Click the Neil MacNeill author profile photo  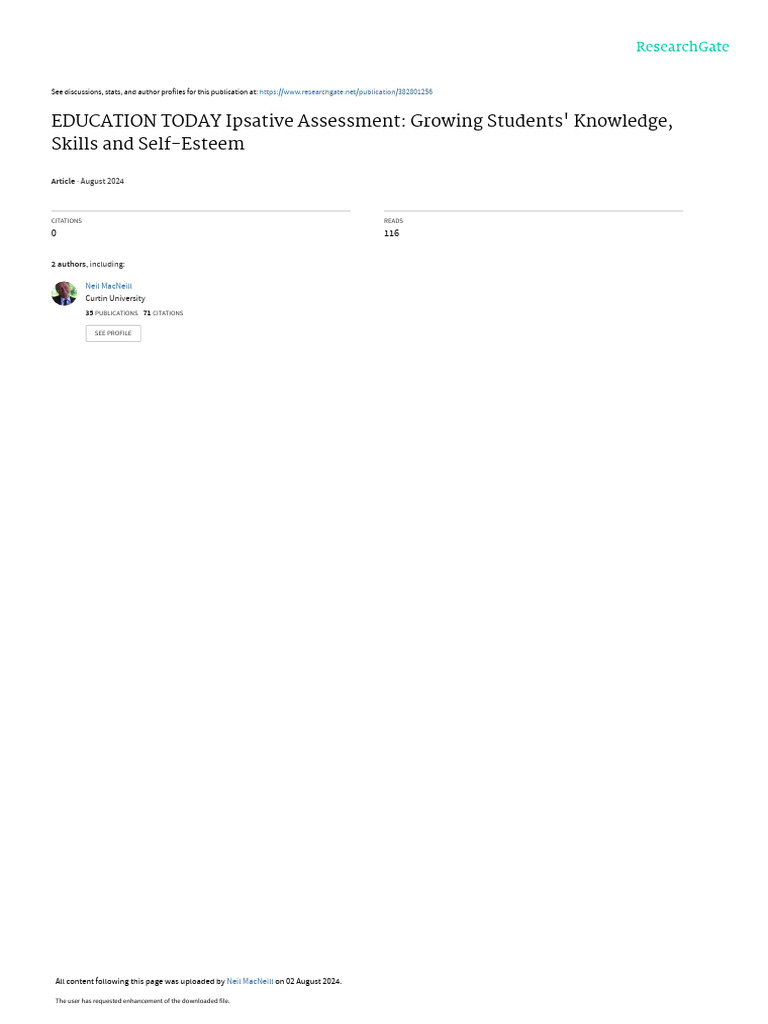pyautogui.click(x=64, y=293)
